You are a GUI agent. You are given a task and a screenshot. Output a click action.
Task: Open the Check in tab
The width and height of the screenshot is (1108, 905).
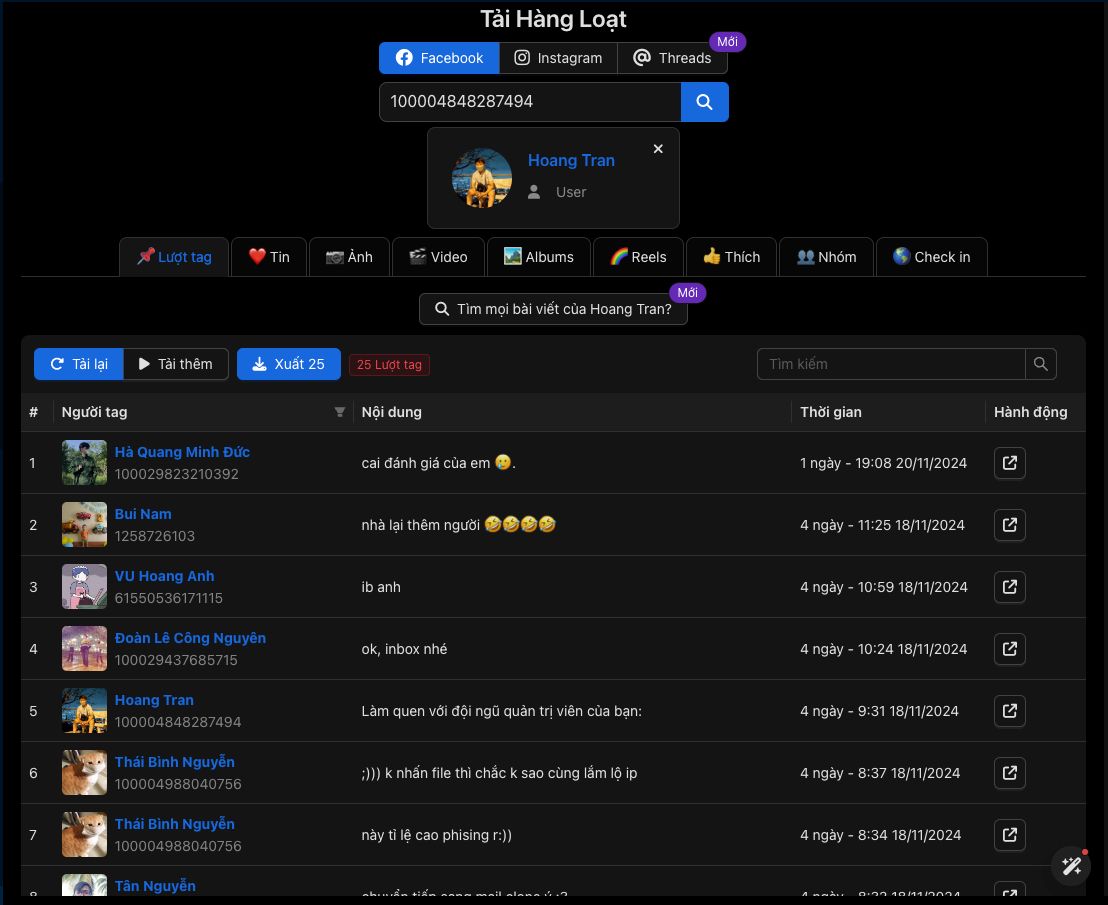pos(931,257)
